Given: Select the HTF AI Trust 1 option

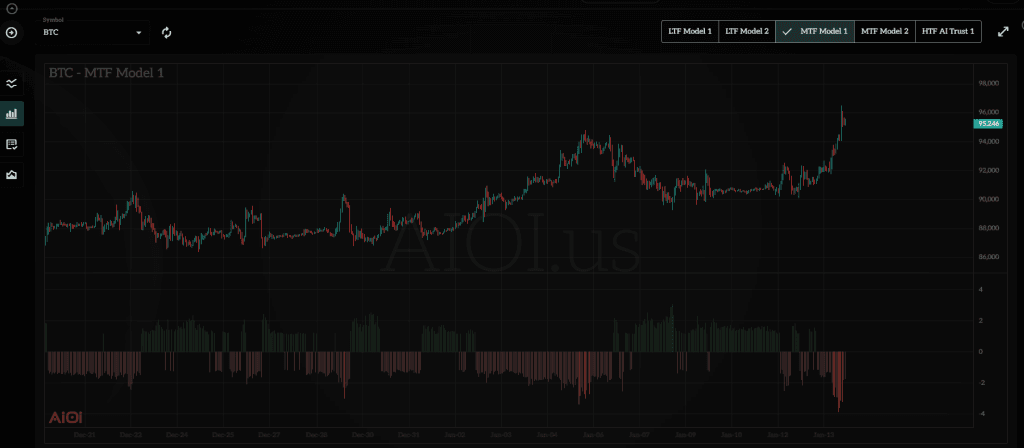Looking at the screenshot, I should pyautogui.click(x=948, y=32).
